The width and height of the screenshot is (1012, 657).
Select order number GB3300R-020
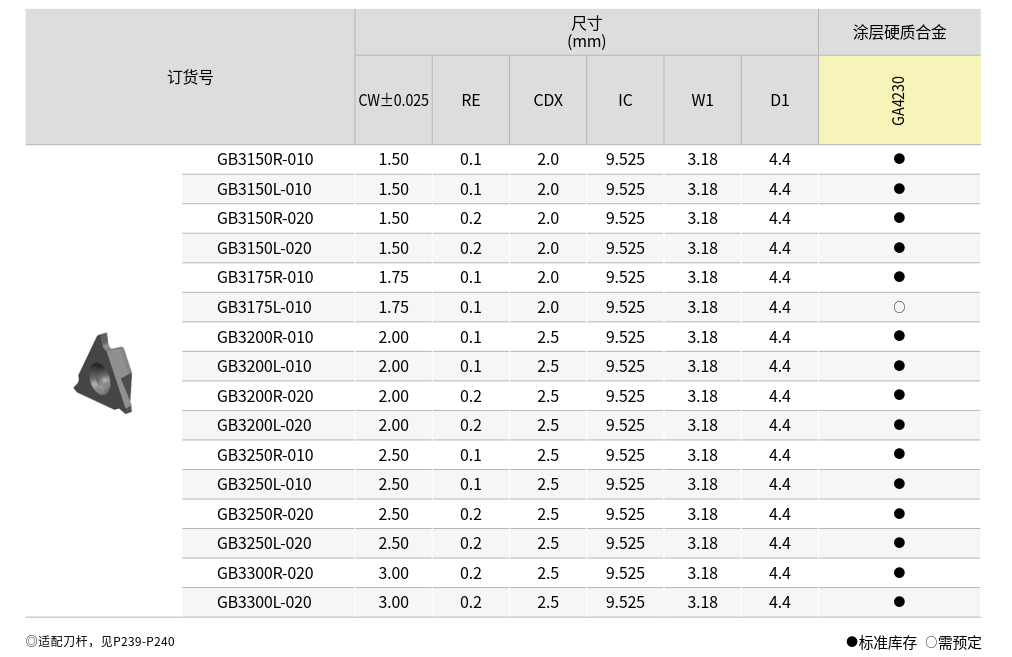pyautogui.click(x=265, y=573)
